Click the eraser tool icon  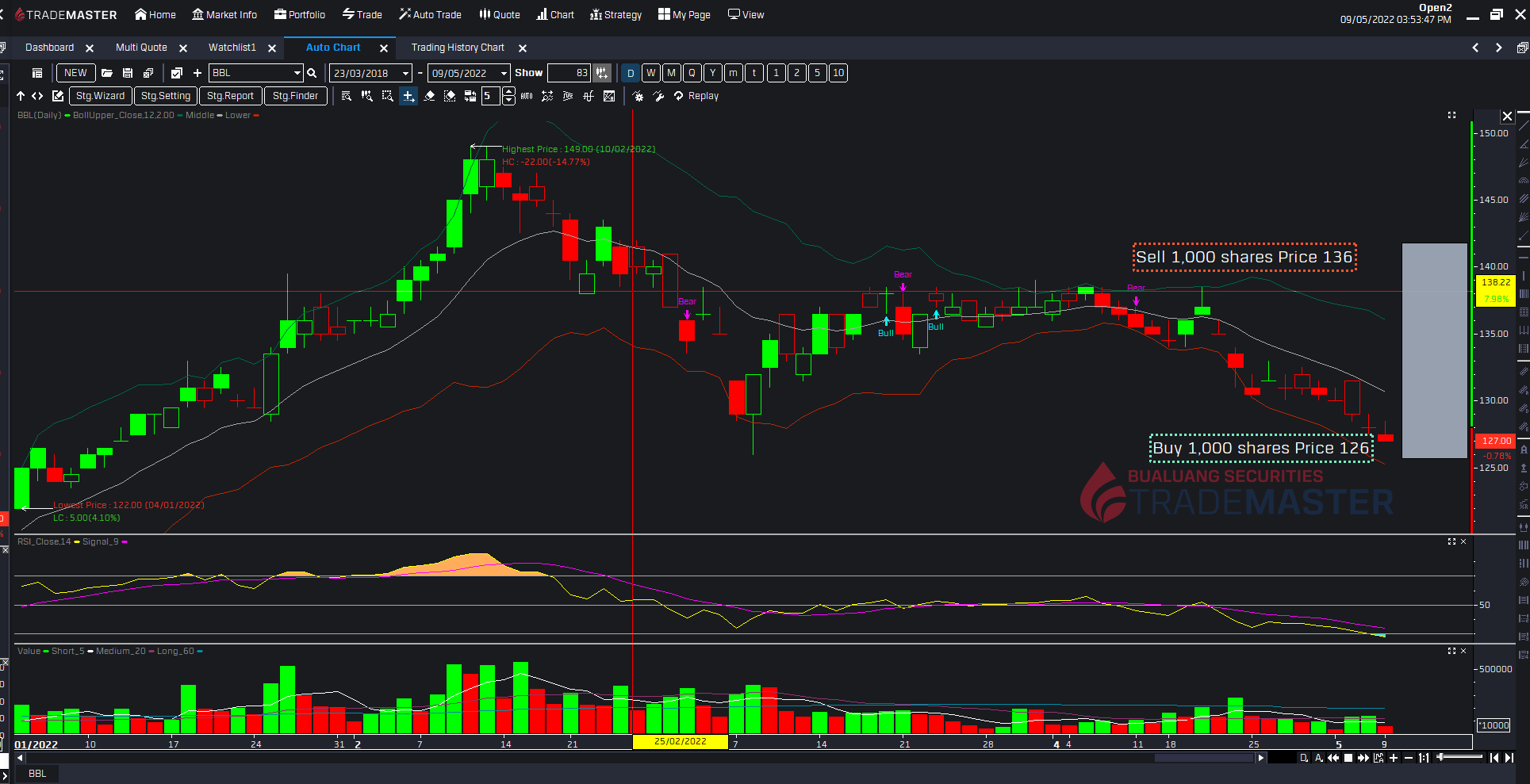pos(429,96)
